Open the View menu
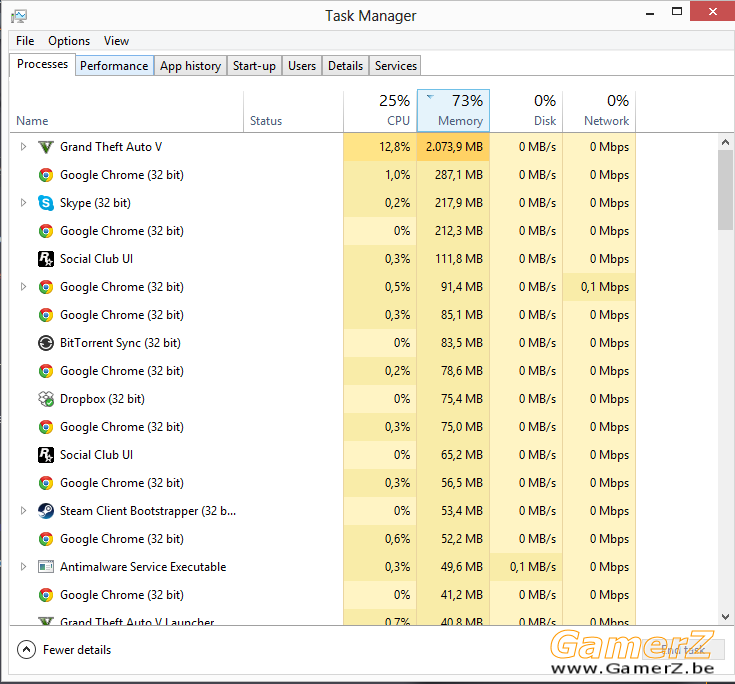The width and height of the screenshot is (735, 684). tap(116, 41)
